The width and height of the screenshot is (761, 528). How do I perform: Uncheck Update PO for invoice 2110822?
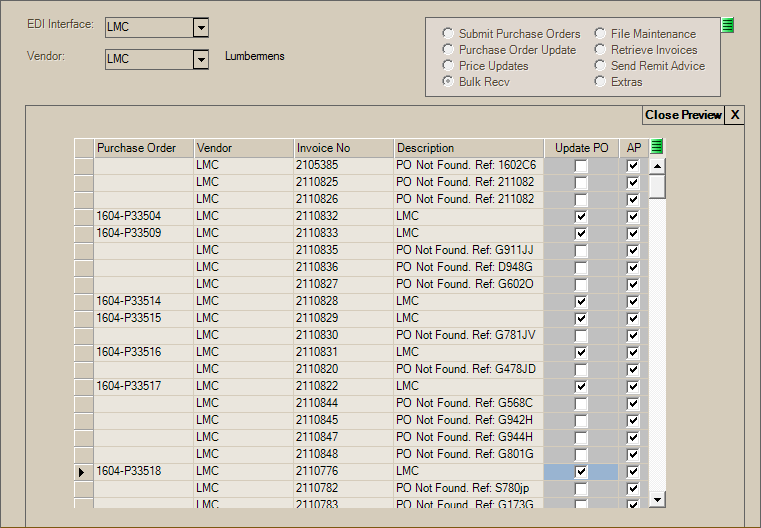[581, 387]
